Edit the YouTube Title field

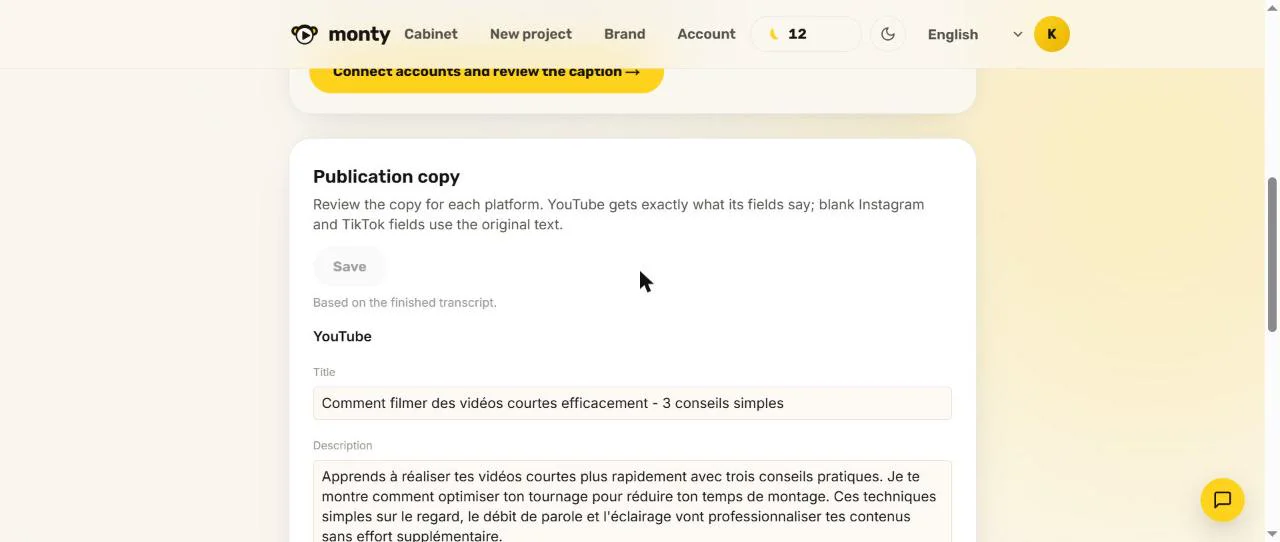point(632,403)
